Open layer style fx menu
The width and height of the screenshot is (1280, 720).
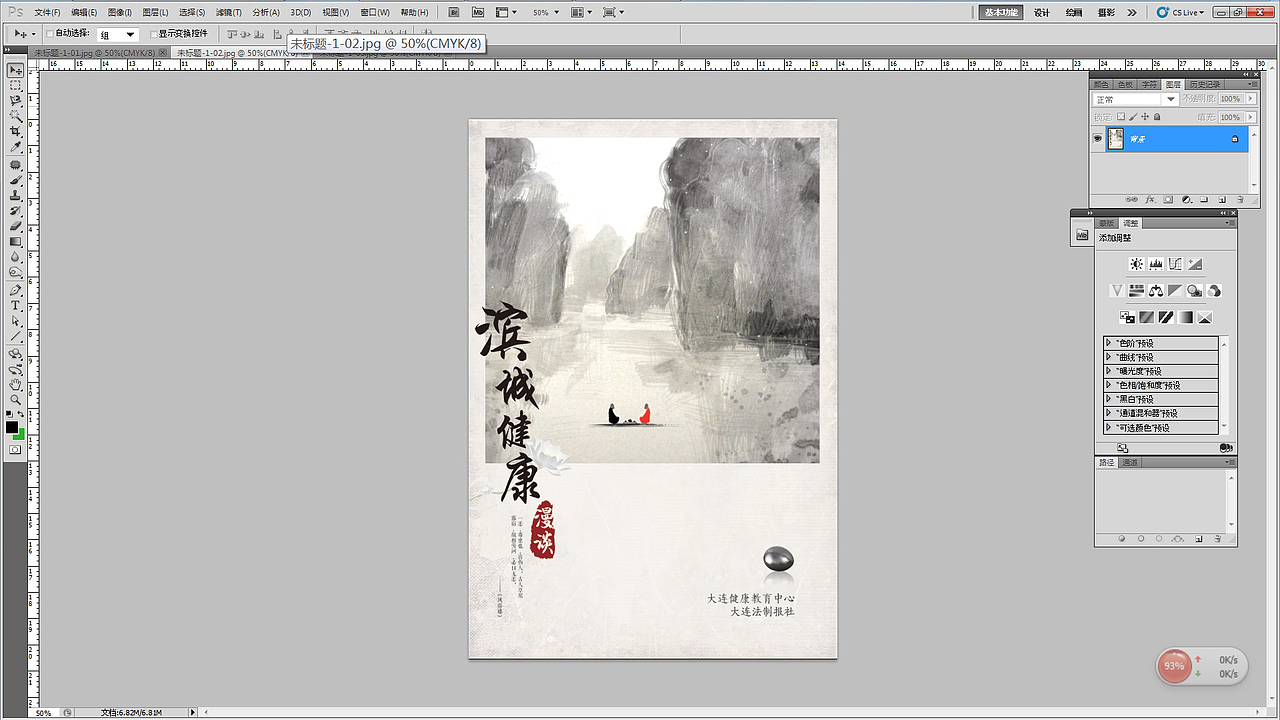(x=1150, y=200)
